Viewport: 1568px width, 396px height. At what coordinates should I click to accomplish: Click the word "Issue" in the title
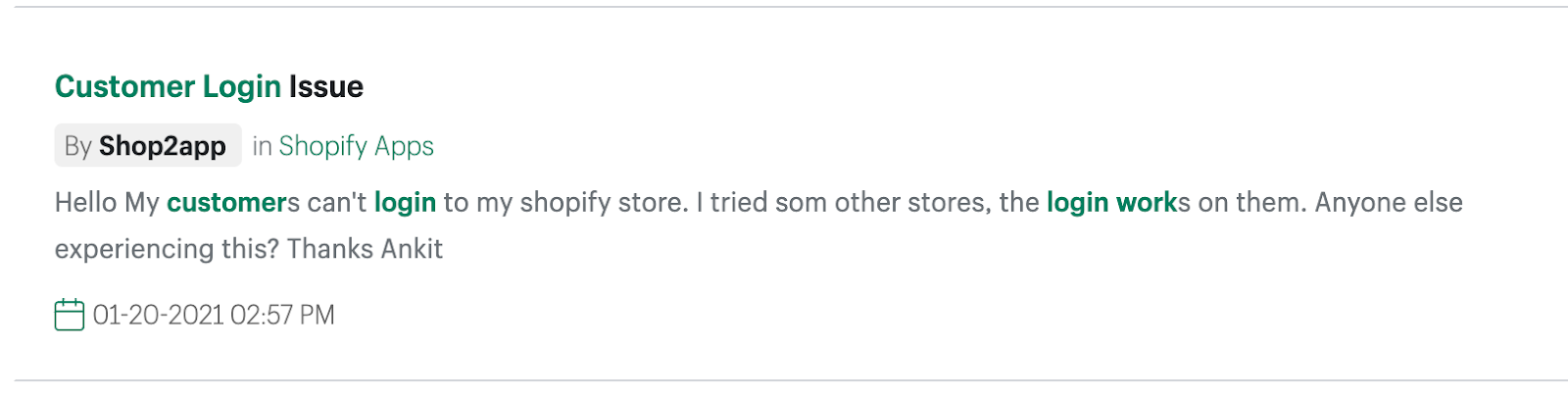[x=325, y=87]
